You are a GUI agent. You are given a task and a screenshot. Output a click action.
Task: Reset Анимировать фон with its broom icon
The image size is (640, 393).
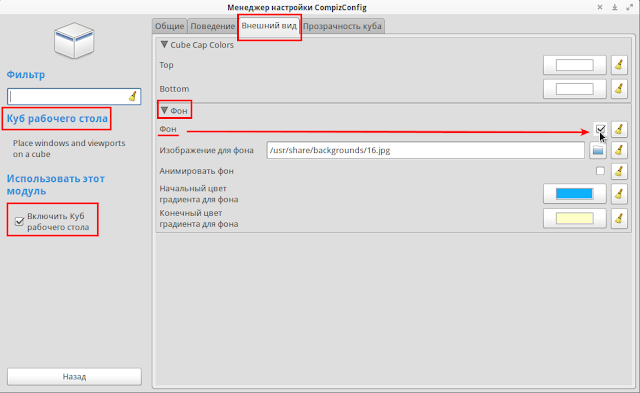coord(619,171)
